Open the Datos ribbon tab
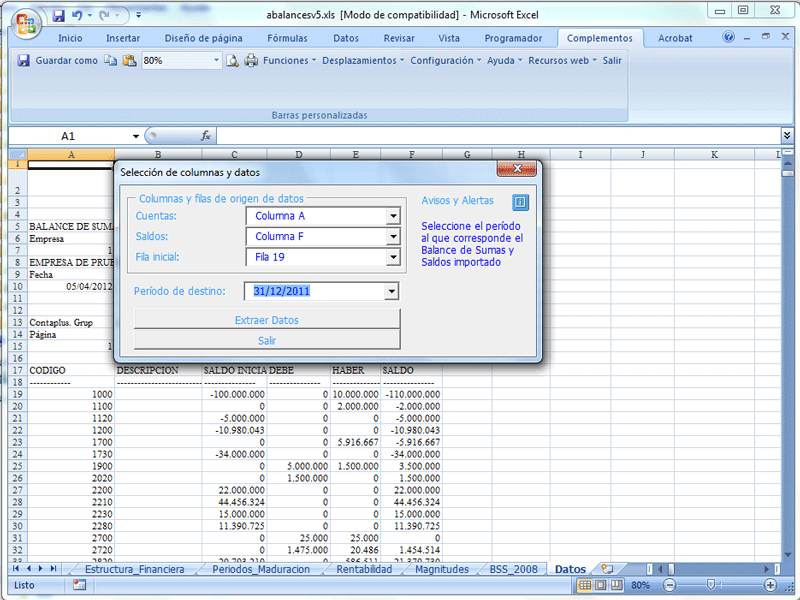The width and height of the screenshot is (800, 600). tap(346, 38)
